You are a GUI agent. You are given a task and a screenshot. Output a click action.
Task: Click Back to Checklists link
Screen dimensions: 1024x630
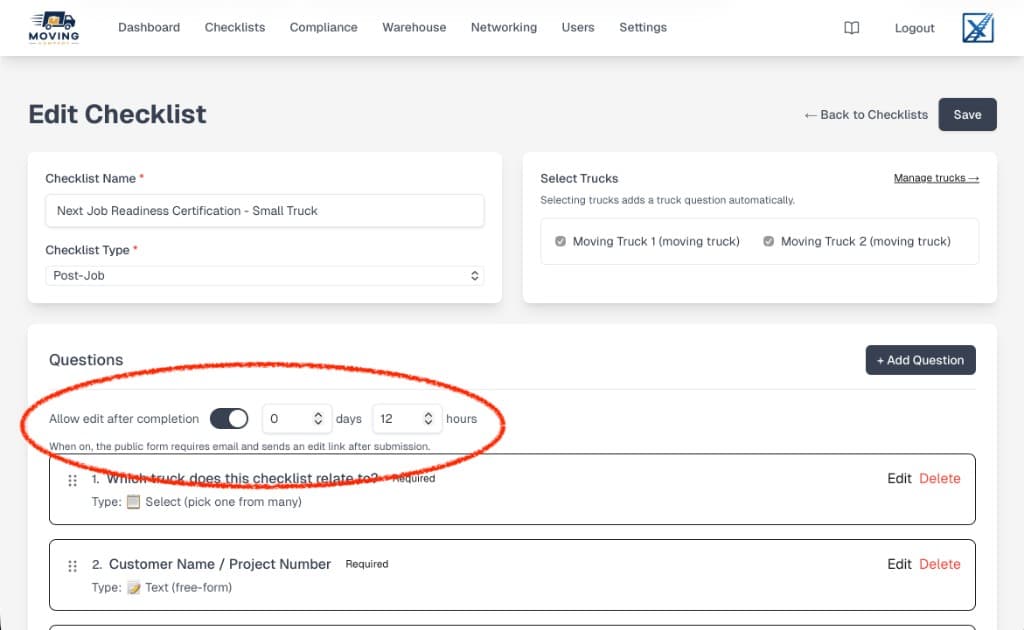click(x=866, y=115)
